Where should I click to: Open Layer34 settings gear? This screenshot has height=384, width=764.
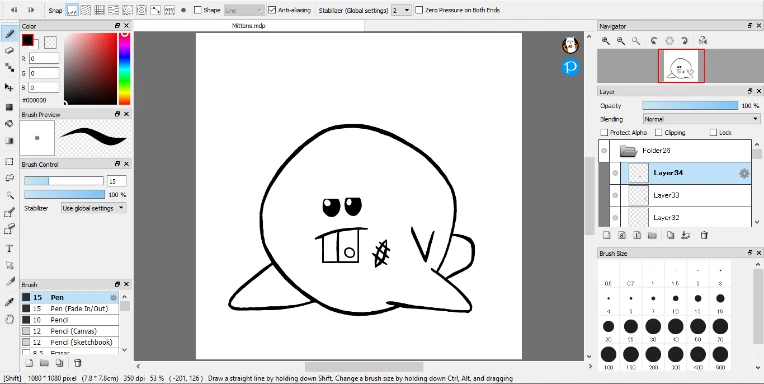[x=744, y=173]
